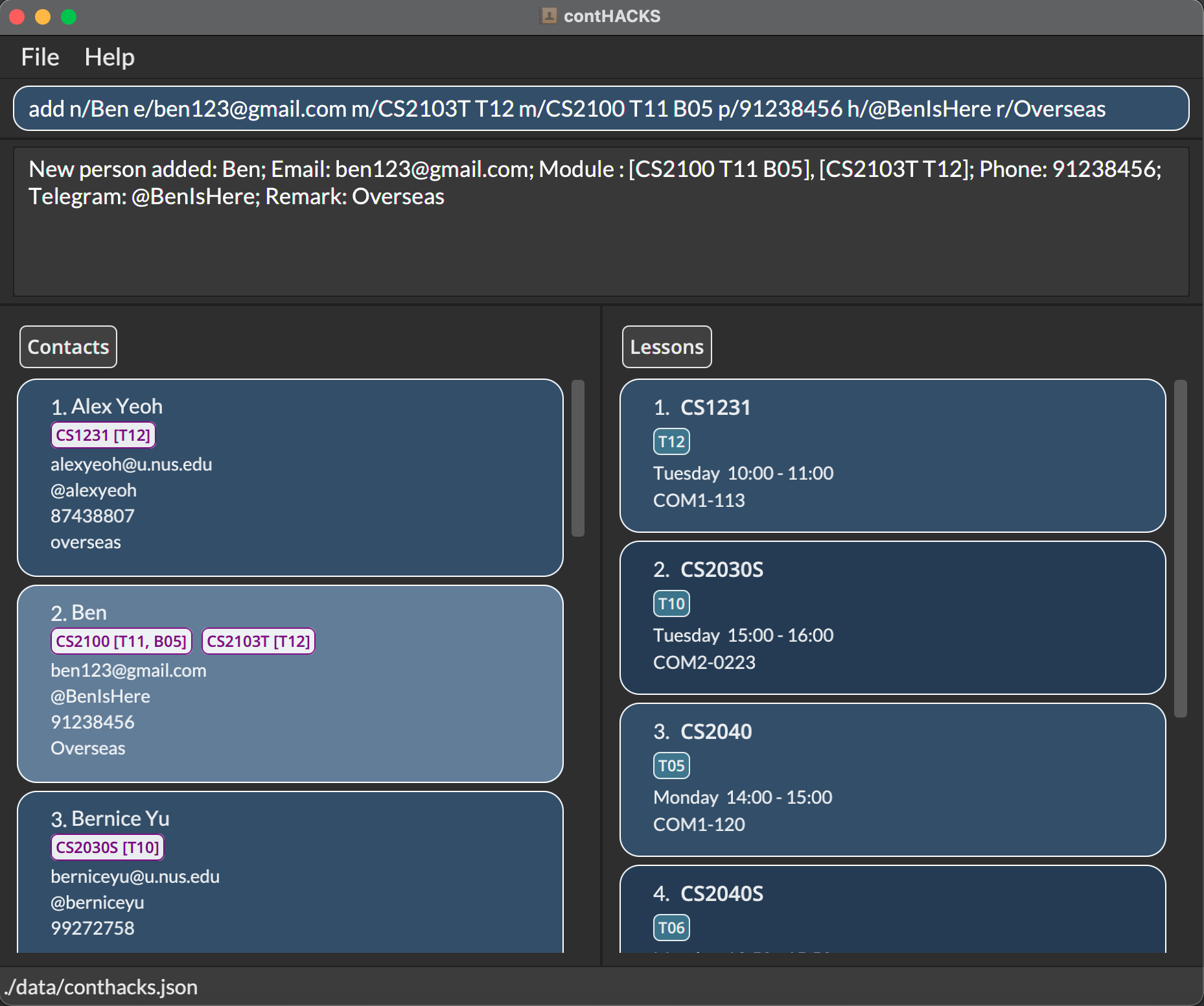This screenshot has height=1006, width=1204.
Task: Click the CS2103T [T12] module tag
Action: click(259, 641)
